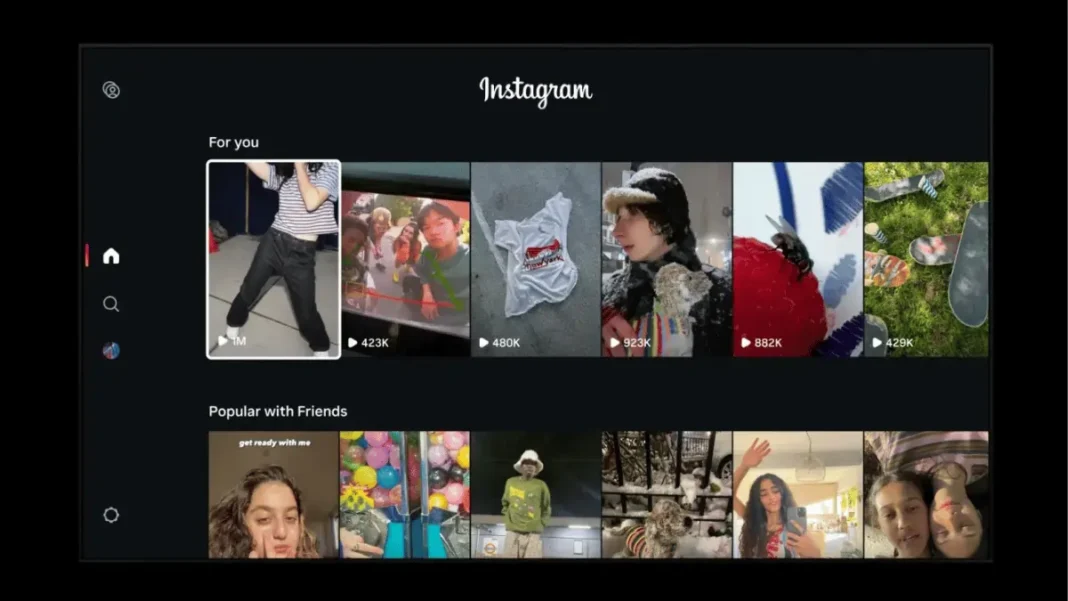Click the 'For you' section heading
Image resolution: width=1068 pixels, height=601 pixels.
tap(233, 142)
